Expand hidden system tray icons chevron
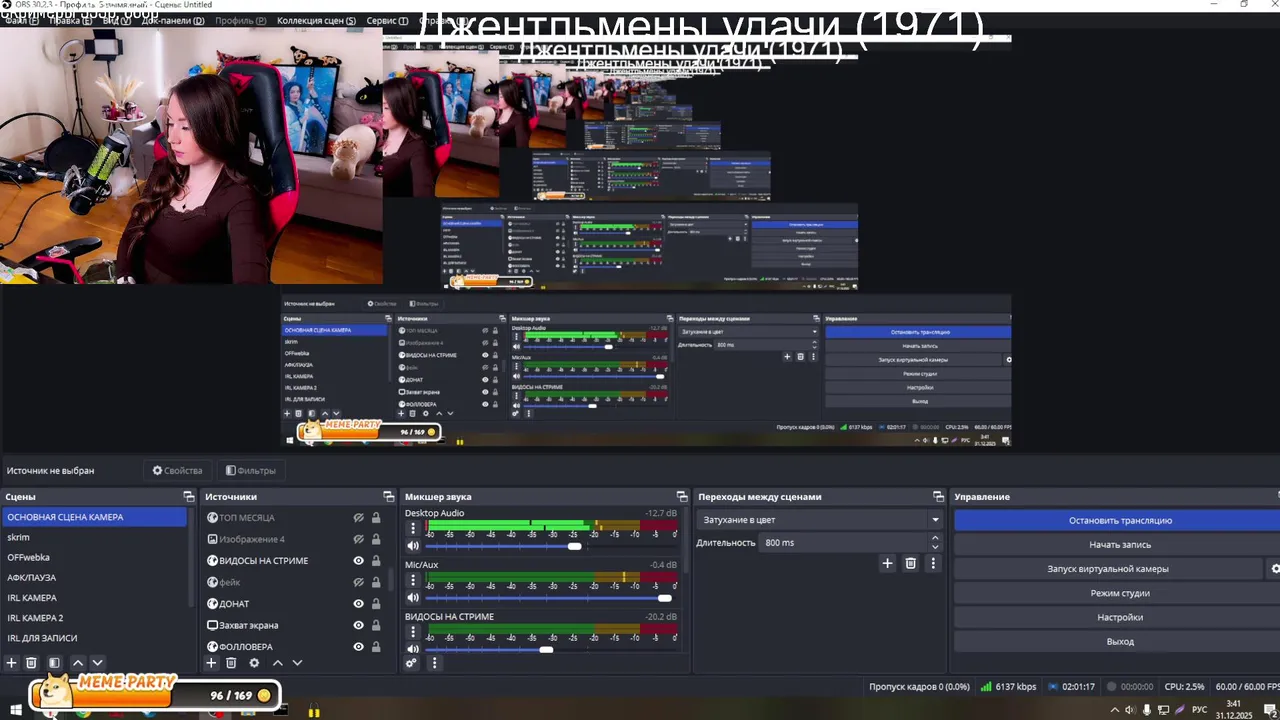Viewport: 1280px width, 720px height. coord(1115,710)
